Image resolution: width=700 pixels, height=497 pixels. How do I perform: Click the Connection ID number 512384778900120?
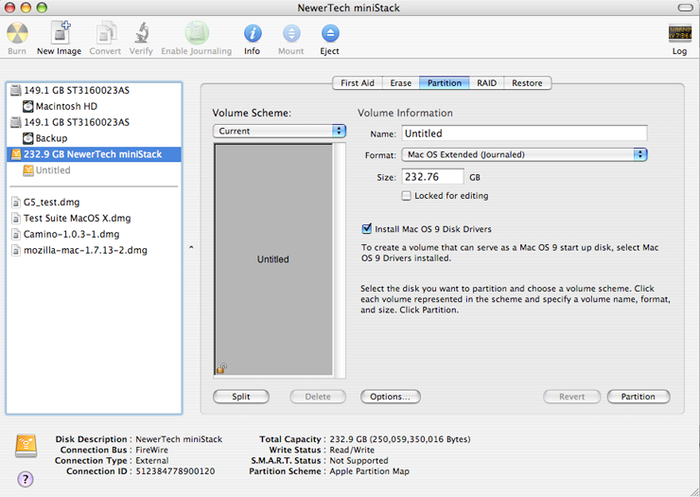pyautogui.click(x=175, y=471)
